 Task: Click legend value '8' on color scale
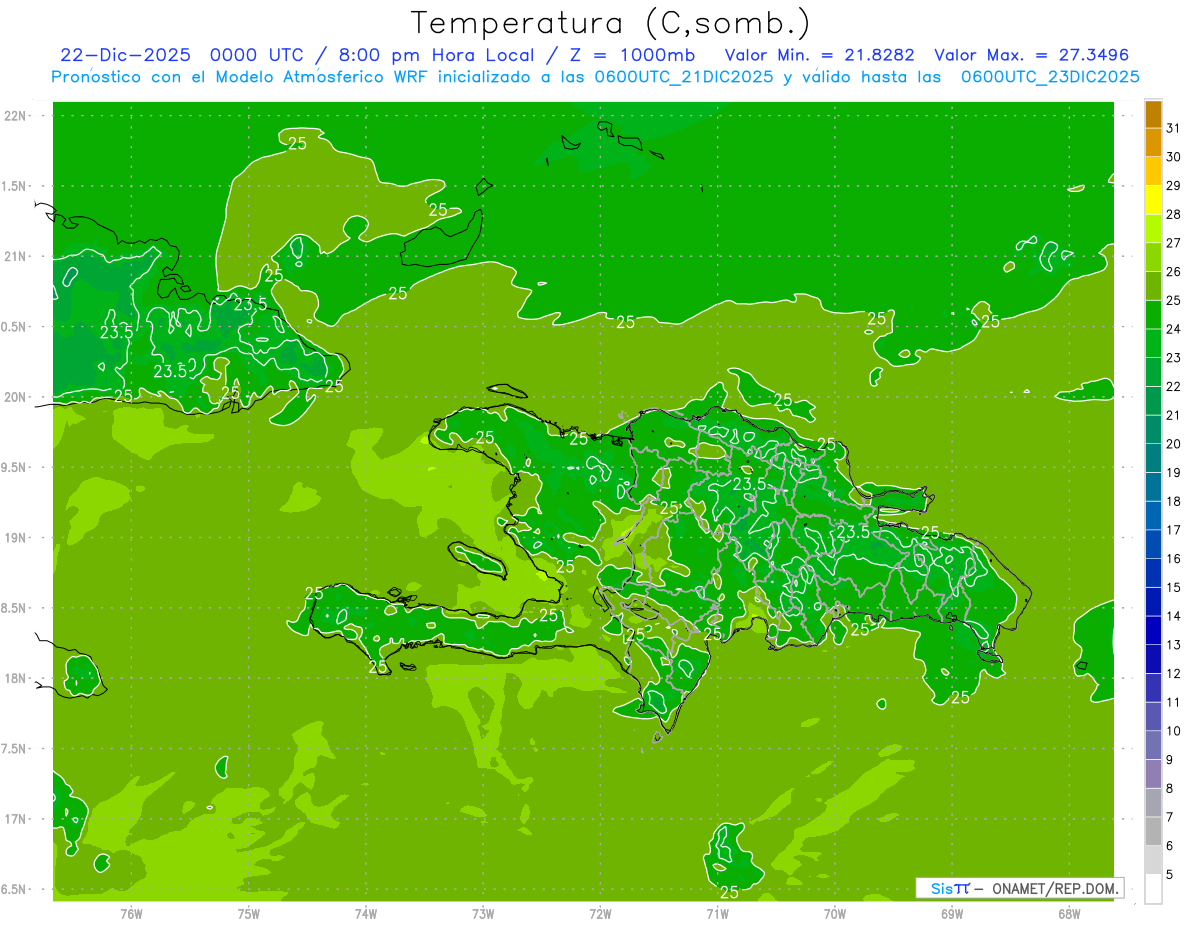click(x=1170, y=788)
